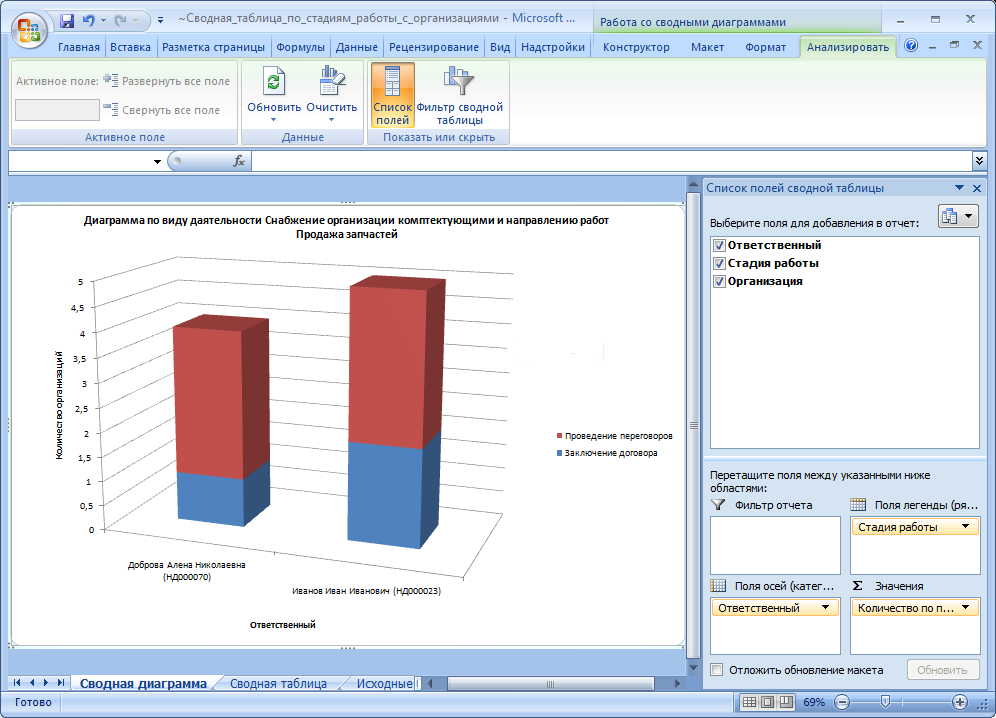The width and height of the screenshot is (996, 718).
Task: Zoom out with the minus button
Action: [842, 702]
